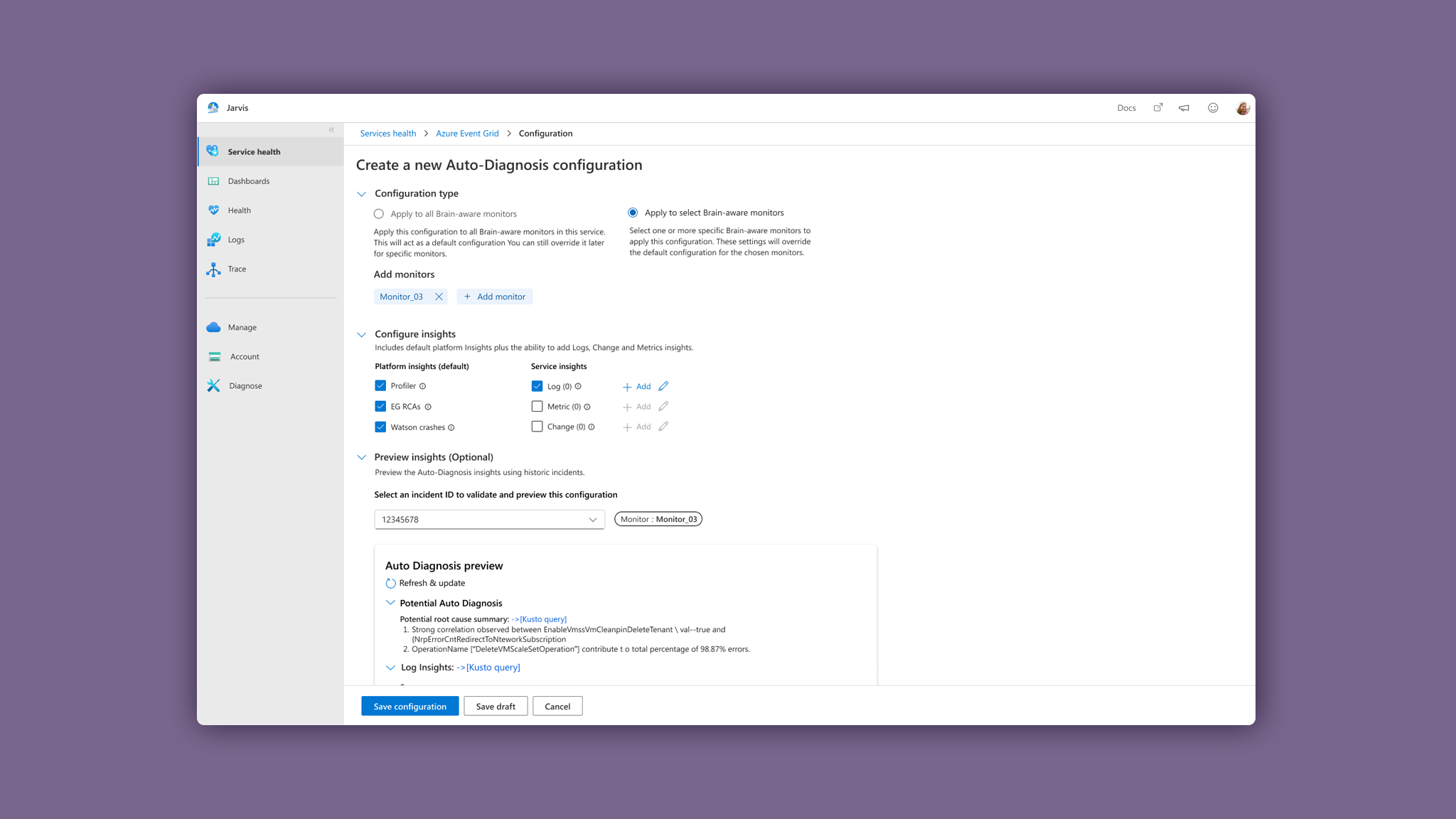This screenshot has width=1456, height=819.
Task: Click the megaphone announcements icon
Action: click(x=1184, y=108)
